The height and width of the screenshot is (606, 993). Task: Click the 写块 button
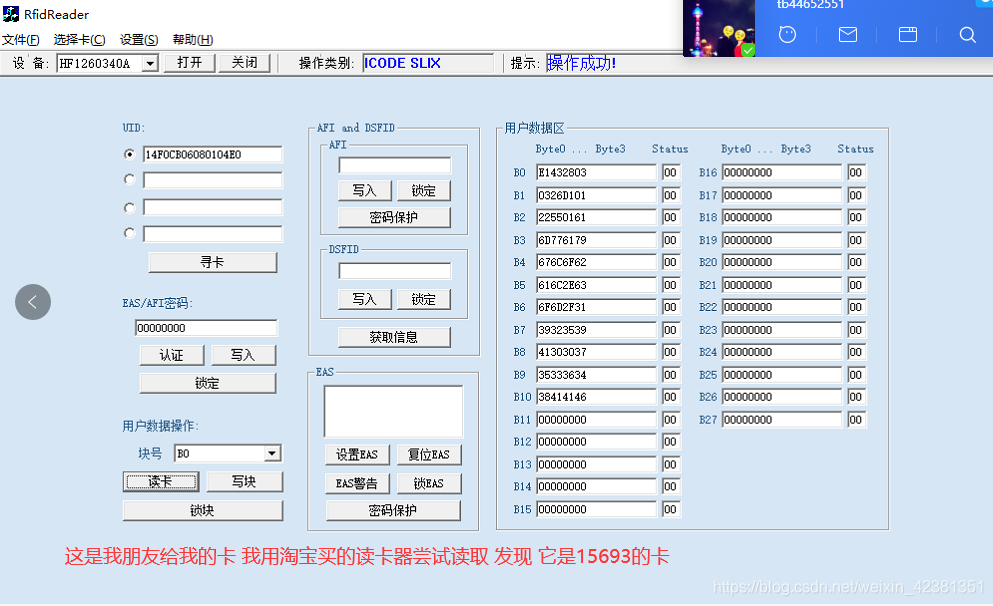[x=244, y=482]
